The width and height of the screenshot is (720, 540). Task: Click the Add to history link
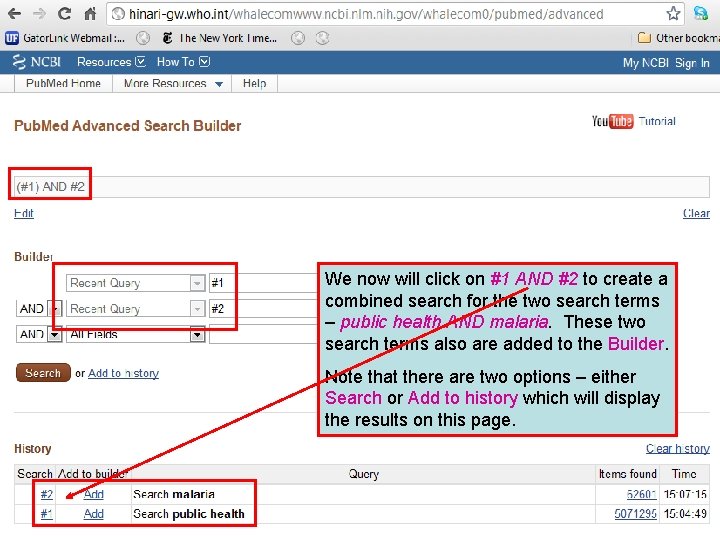[124, 373]
